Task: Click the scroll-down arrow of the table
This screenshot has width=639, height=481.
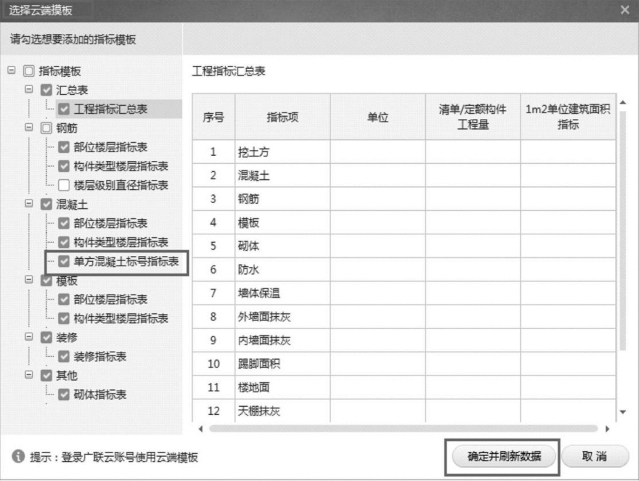Action: tap(623, 412)
